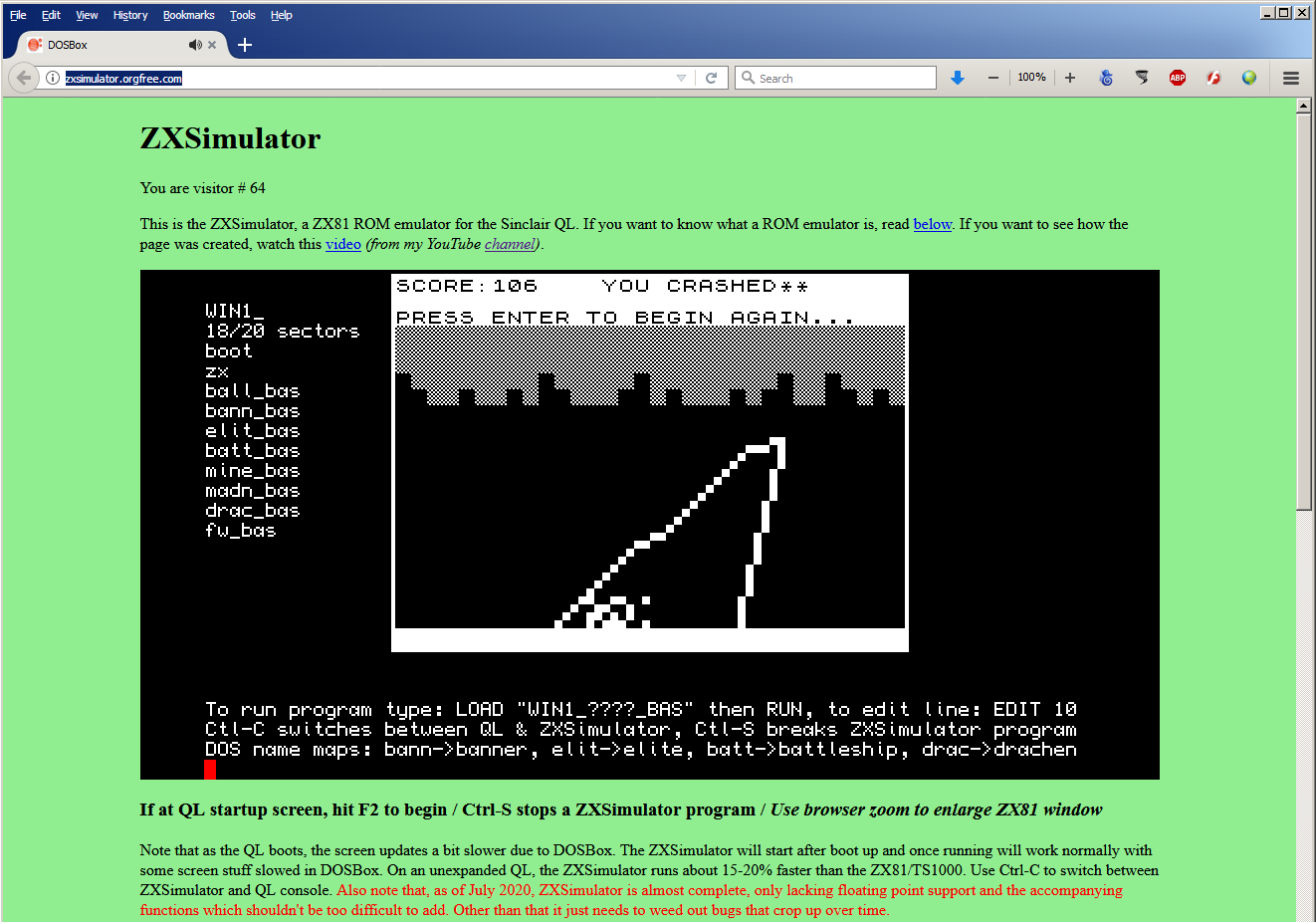Click 'mine_bas' in the file list
1316x924 pixels.
tap(253, 470)
